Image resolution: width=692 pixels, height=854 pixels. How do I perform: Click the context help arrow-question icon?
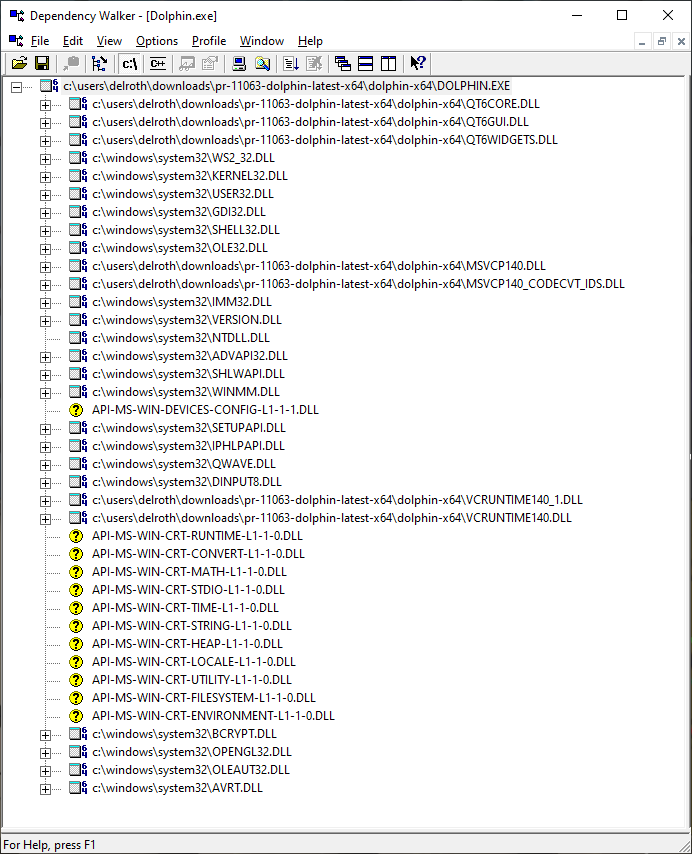click(x=418, y=64)
